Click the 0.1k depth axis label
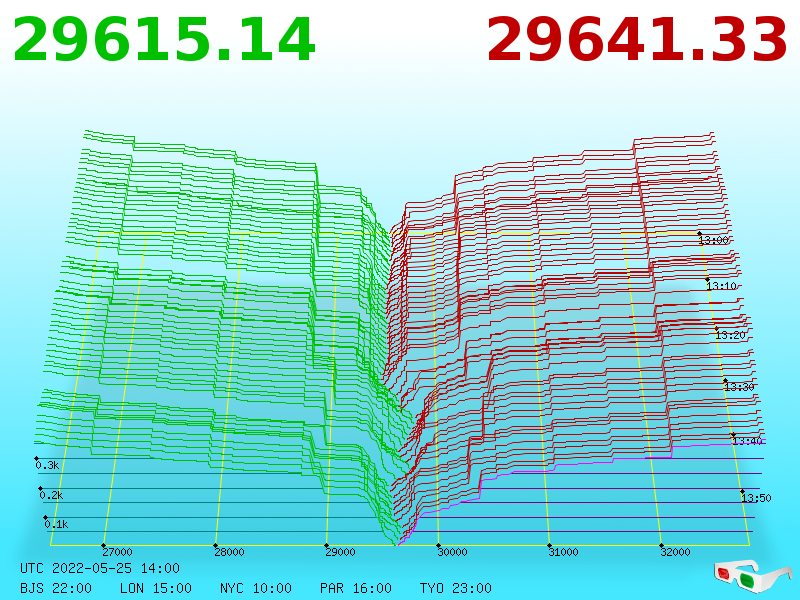 point(56,524)
